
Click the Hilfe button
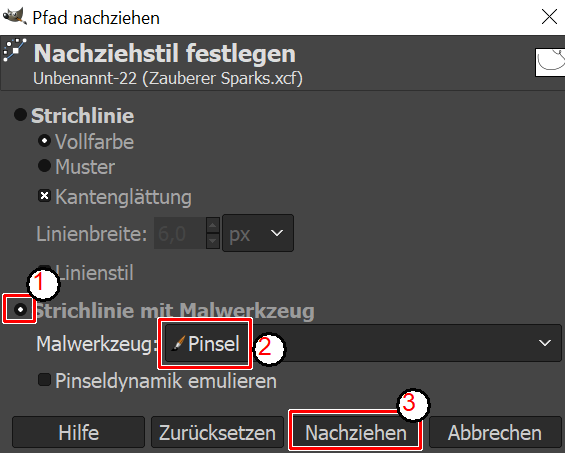click(79, 432)
